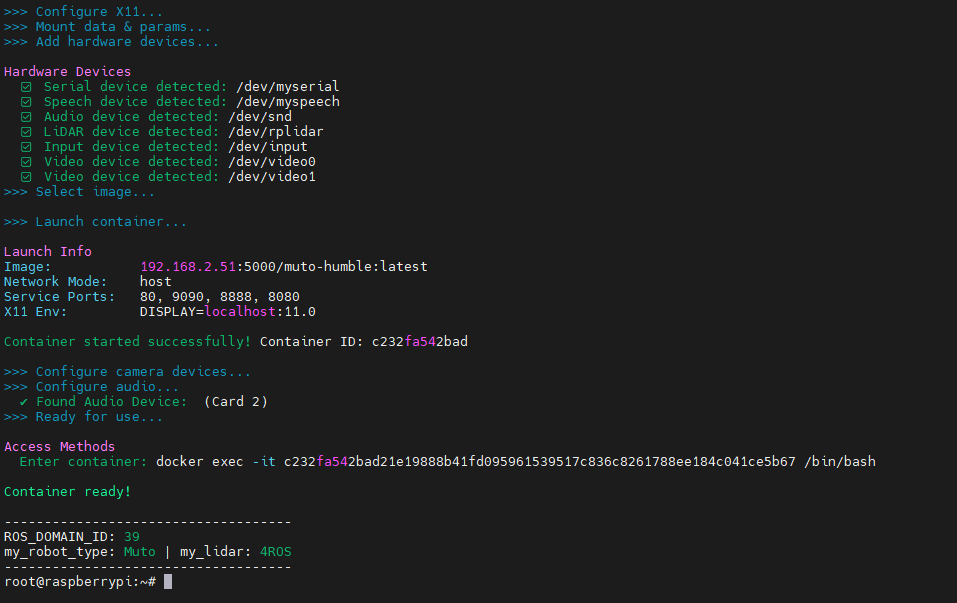Select the "(Card 2)" audio device value
Image resolution: width=957 pixels, height=603 pixels.
pyautogui.click(x=236, y=402)
